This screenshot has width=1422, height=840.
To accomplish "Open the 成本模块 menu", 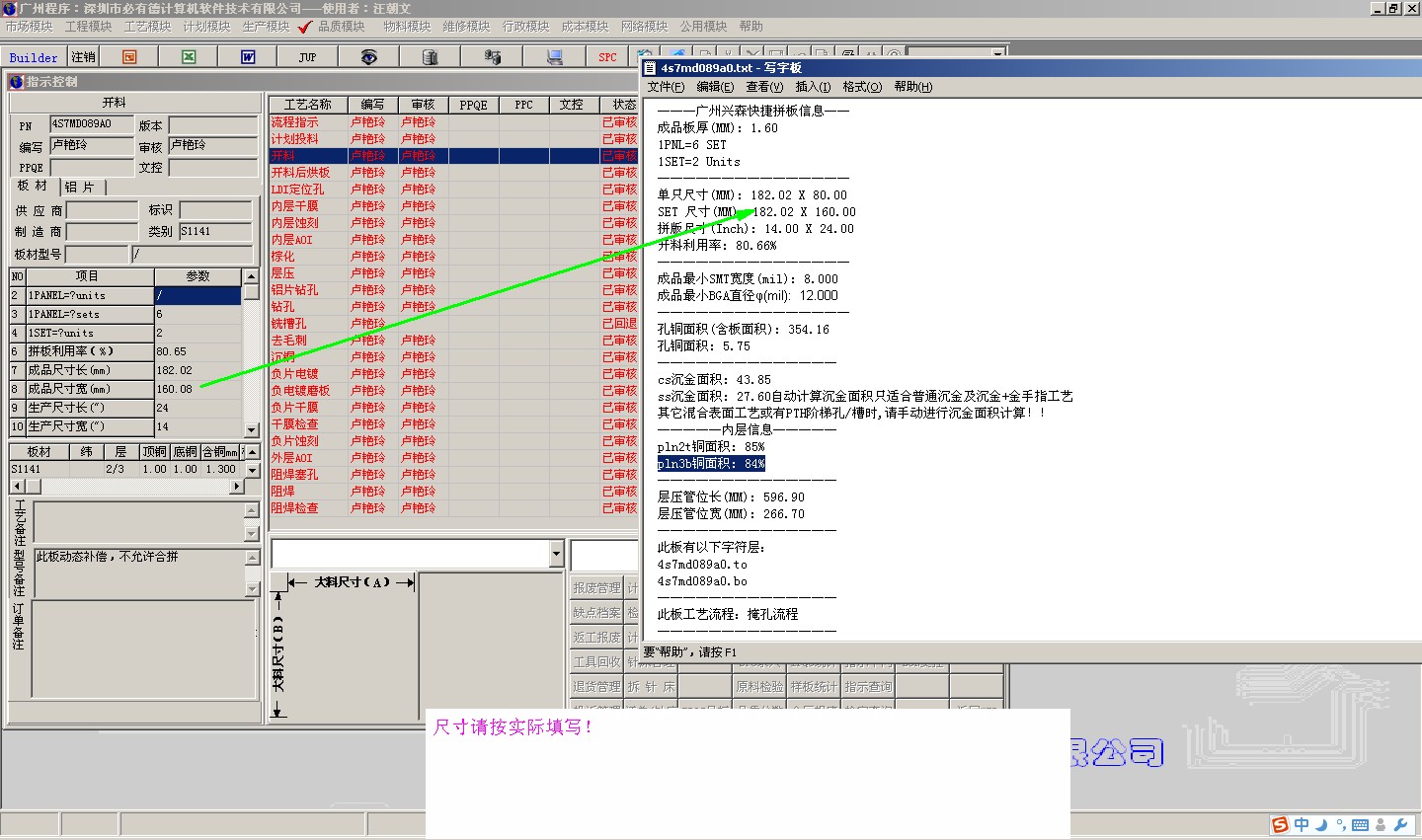I will (x=585, y=27).
